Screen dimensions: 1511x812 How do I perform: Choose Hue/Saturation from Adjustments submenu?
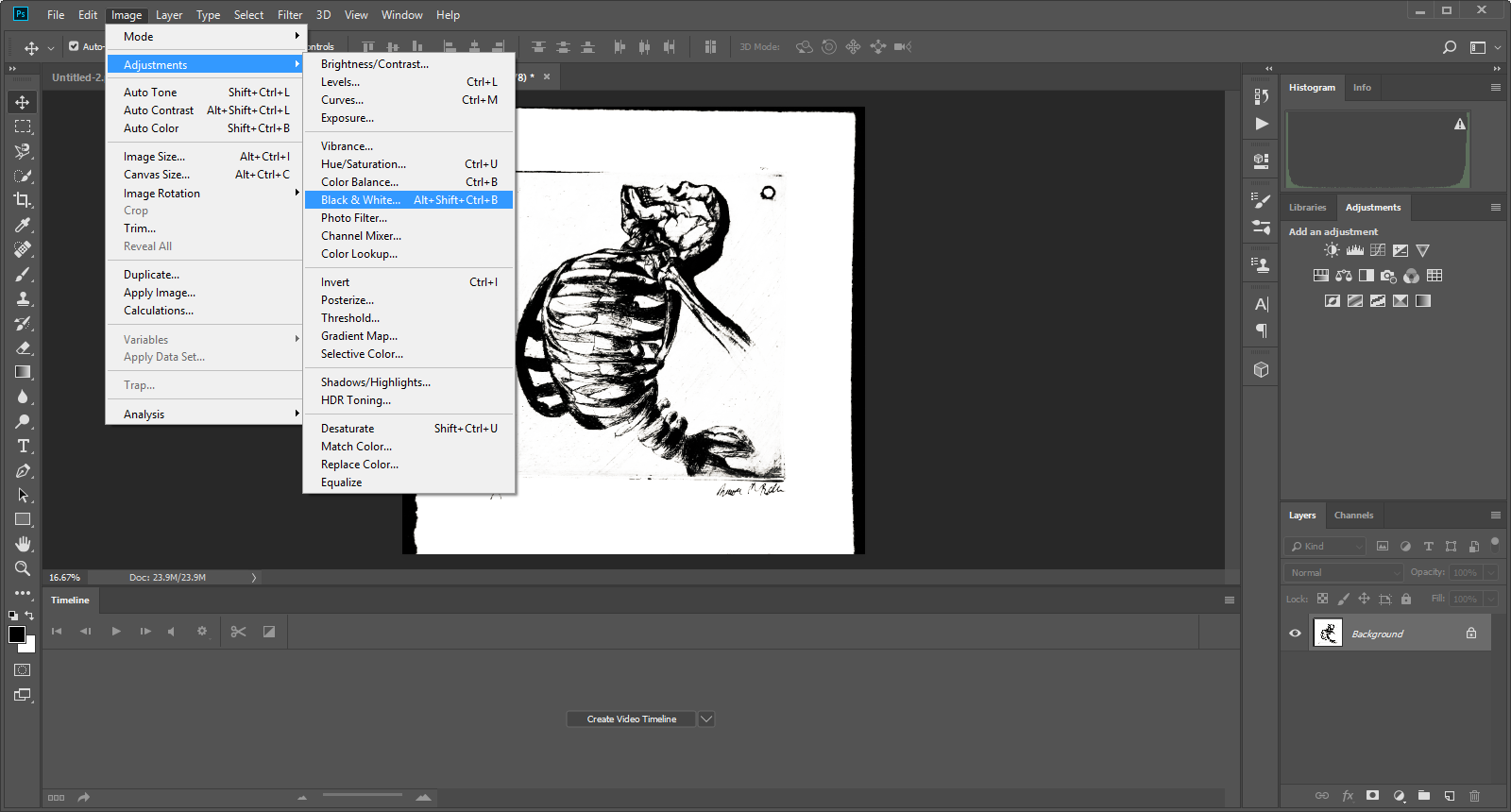click(x=409, y=164)
